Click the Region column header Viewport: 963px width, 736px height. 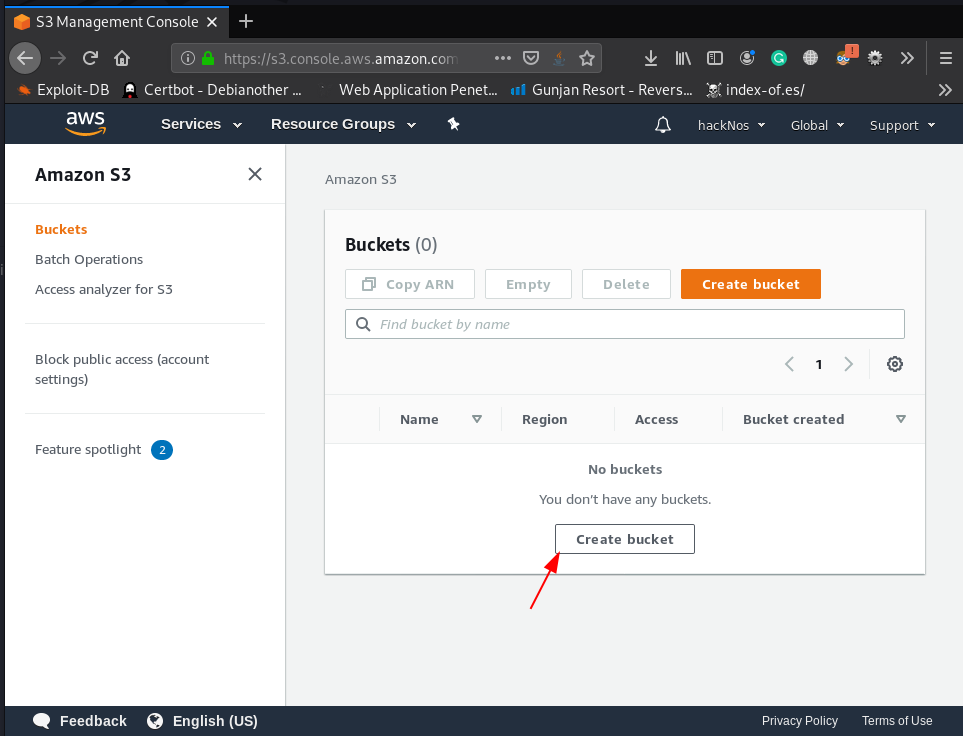(x=545, y=420)
